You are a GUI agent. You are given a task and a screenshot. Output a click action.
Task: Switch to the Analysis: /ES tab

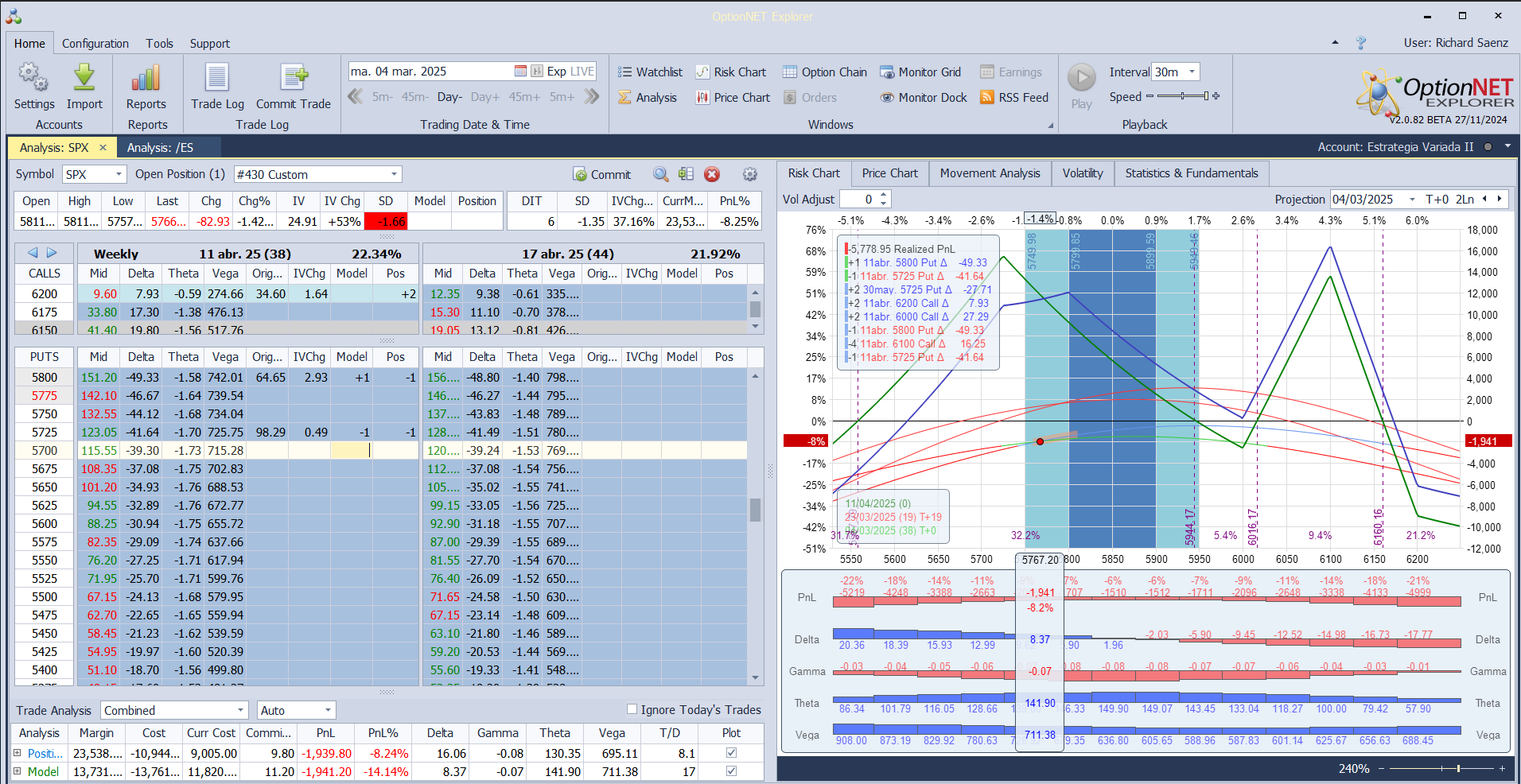[160, 147]
